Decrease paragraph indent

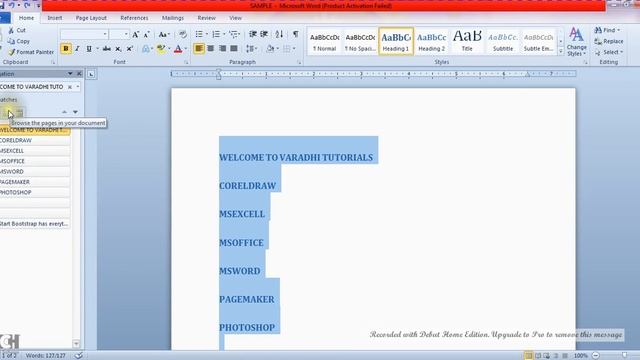tap(253, 34)
